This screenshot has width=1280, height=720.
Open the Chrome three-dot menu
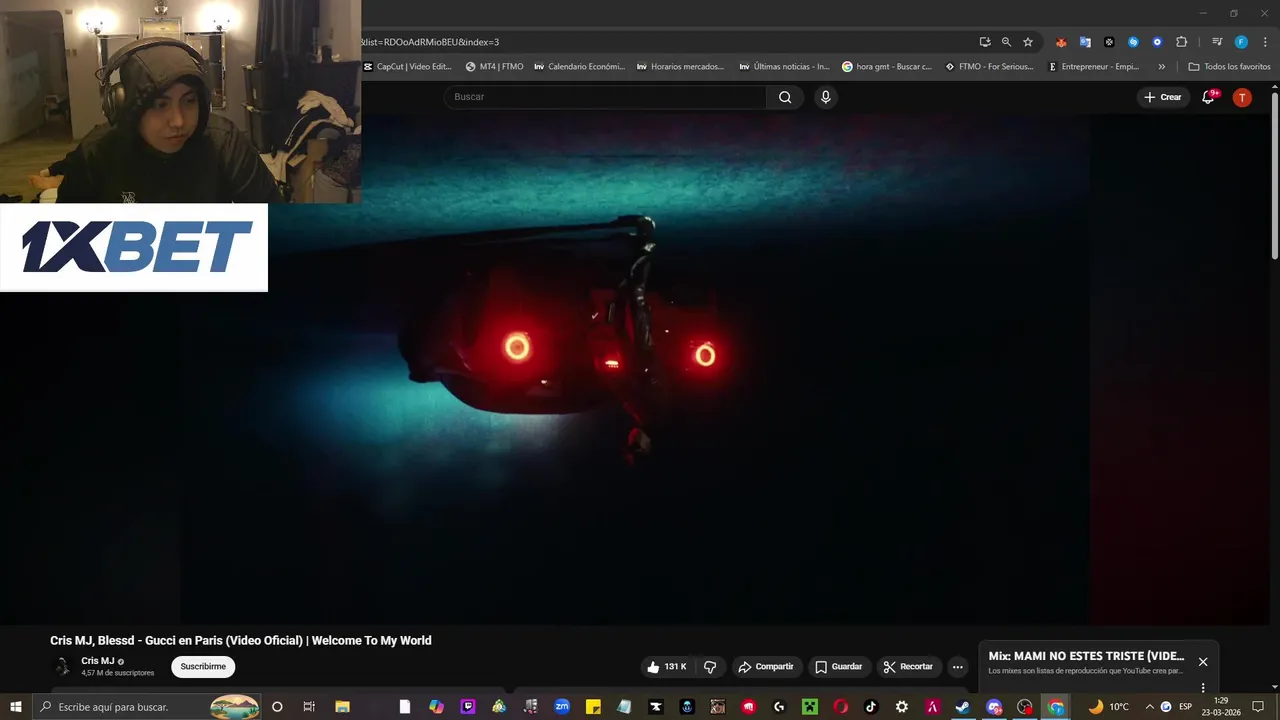[1265, 42]
